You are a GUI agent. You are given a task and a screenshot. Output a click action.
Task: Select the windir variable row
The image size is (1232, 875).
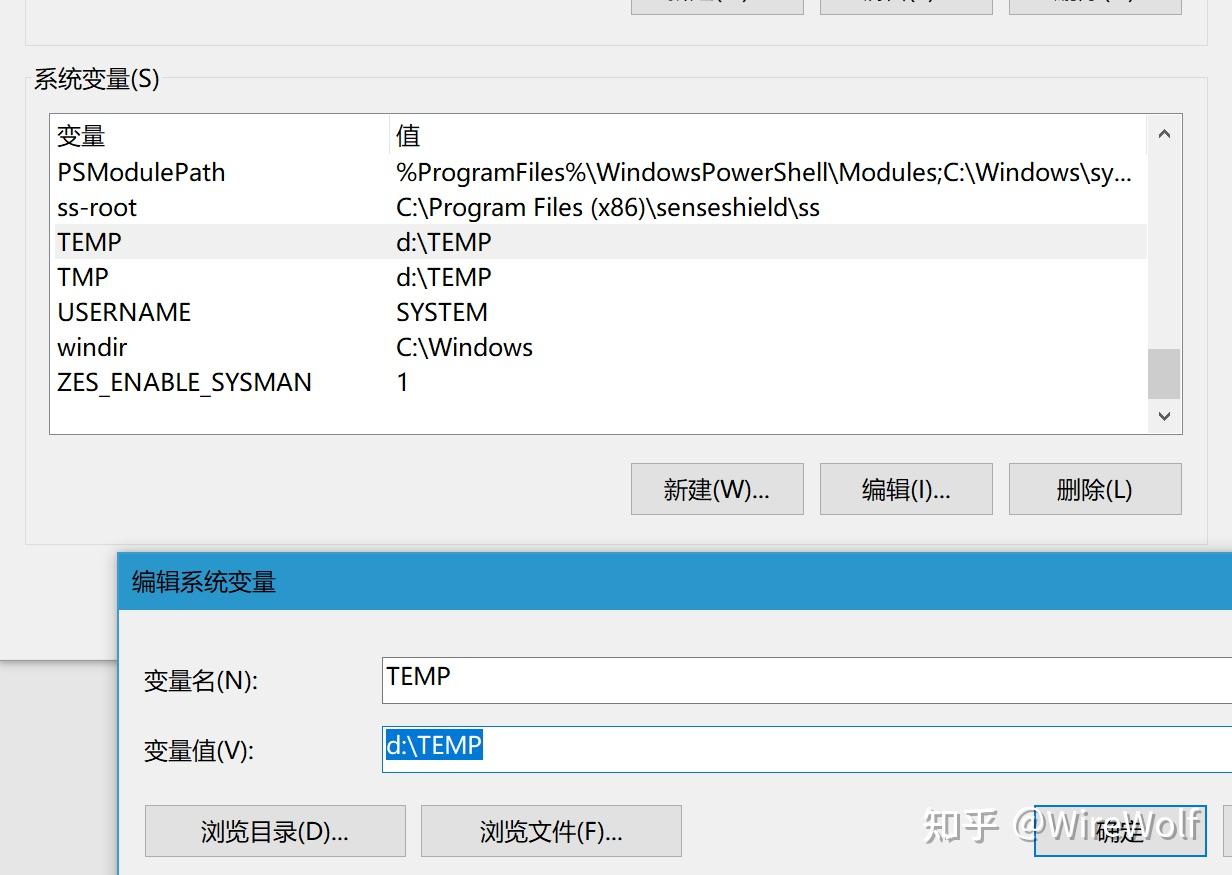300,347
